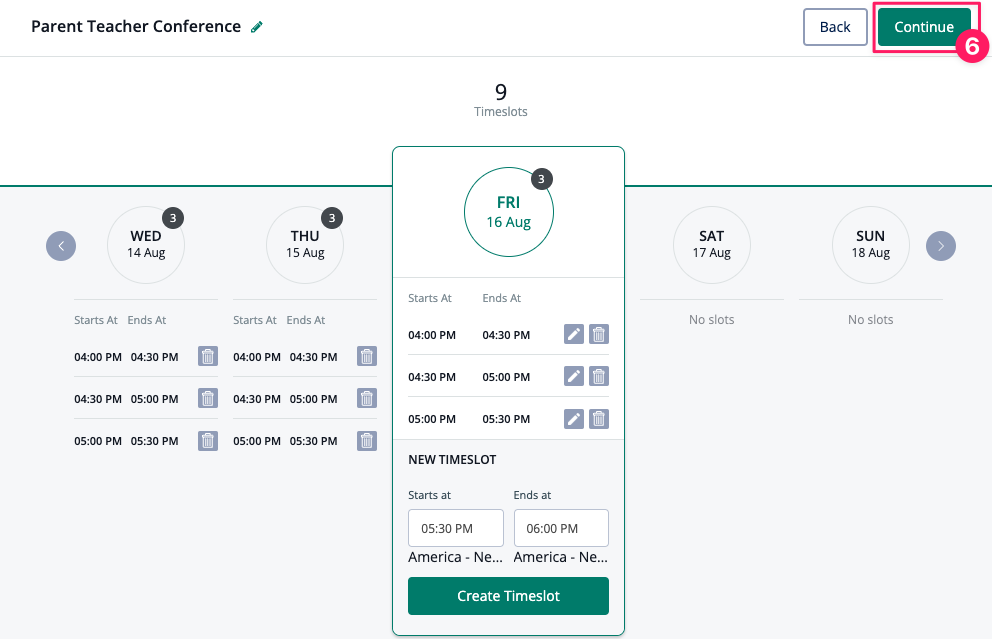Show next days with right arrow
992x639 pixels.
click(x=941, y=245)
